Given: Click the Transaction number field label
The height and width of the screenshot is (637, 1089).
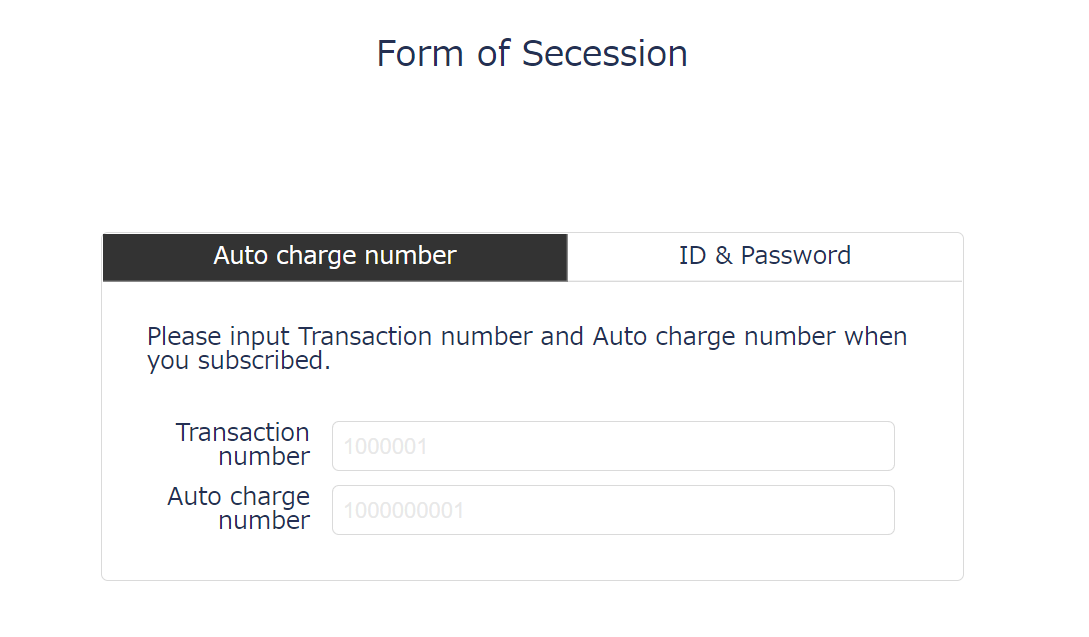Looking at the screenshot, I should point(243,444).
